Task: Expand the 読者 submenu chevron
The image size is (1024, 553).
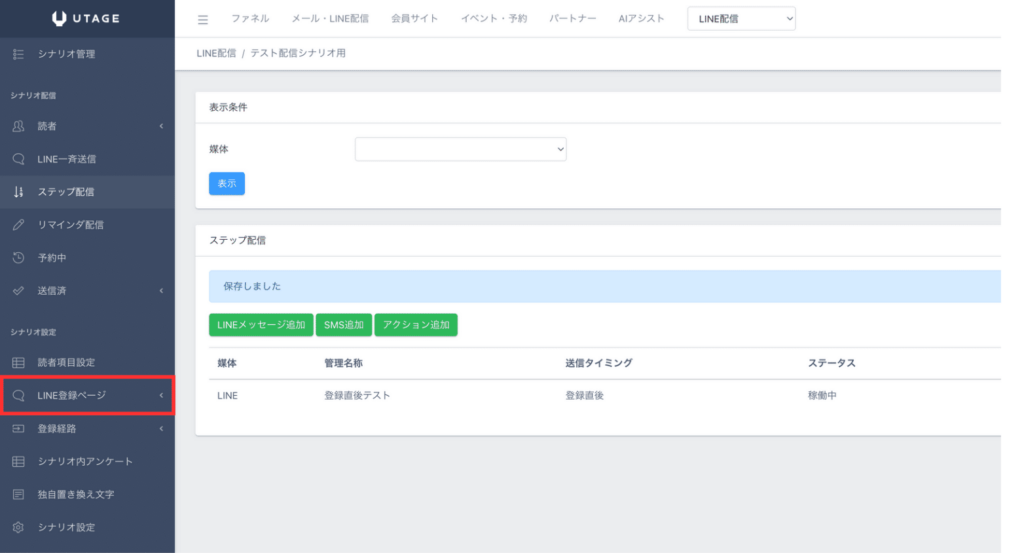Action: click(x=161, y=126)
